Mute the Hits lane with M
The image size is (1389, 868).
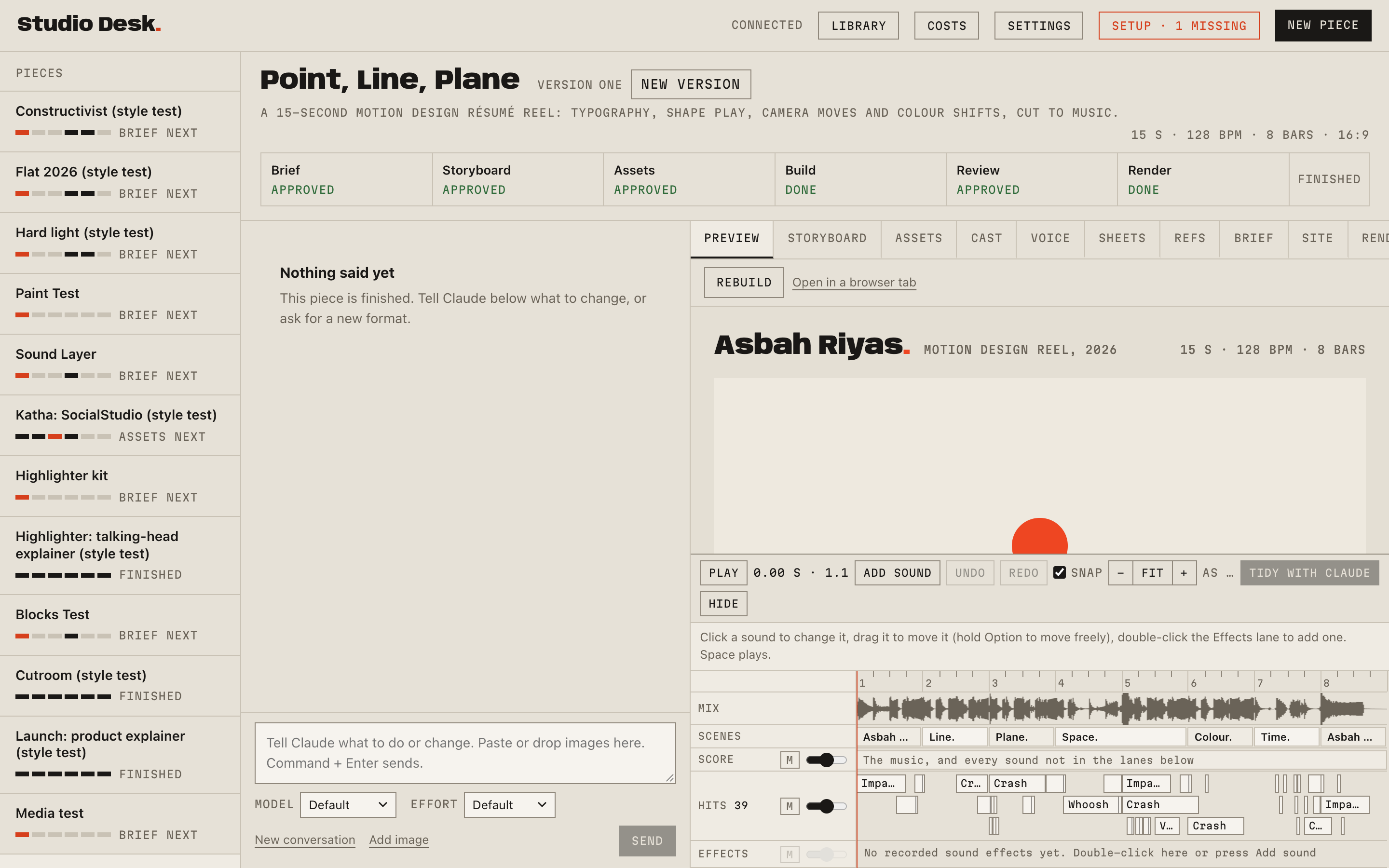pos(790,806)
